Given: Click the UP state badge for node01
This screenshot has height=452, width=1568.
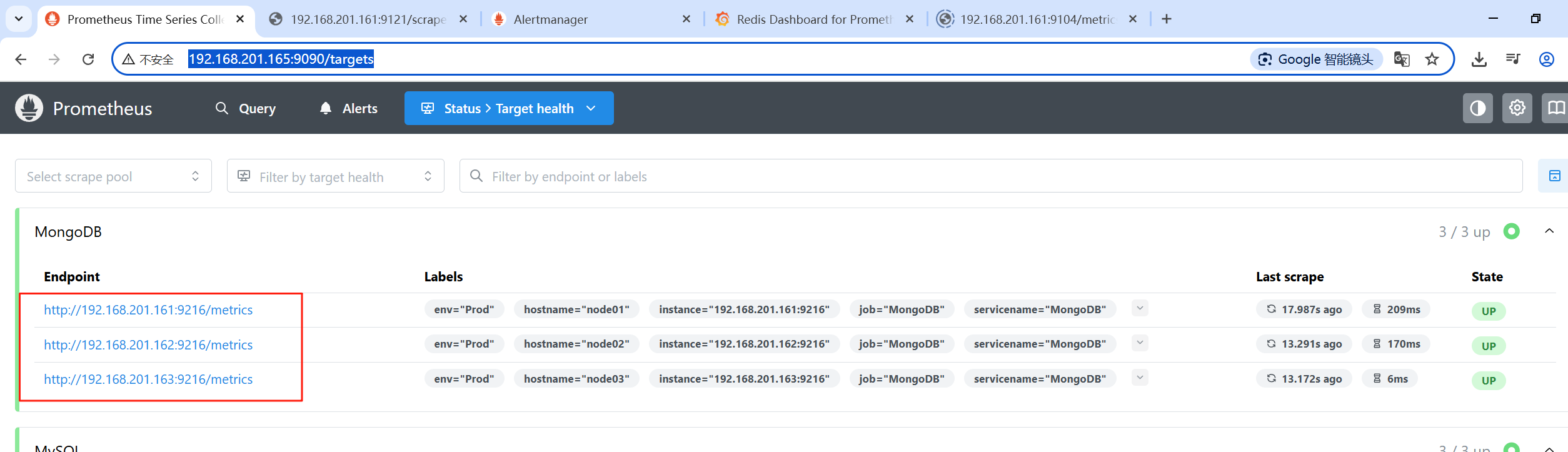Looking at the screenshot, I should (1489, 311).
